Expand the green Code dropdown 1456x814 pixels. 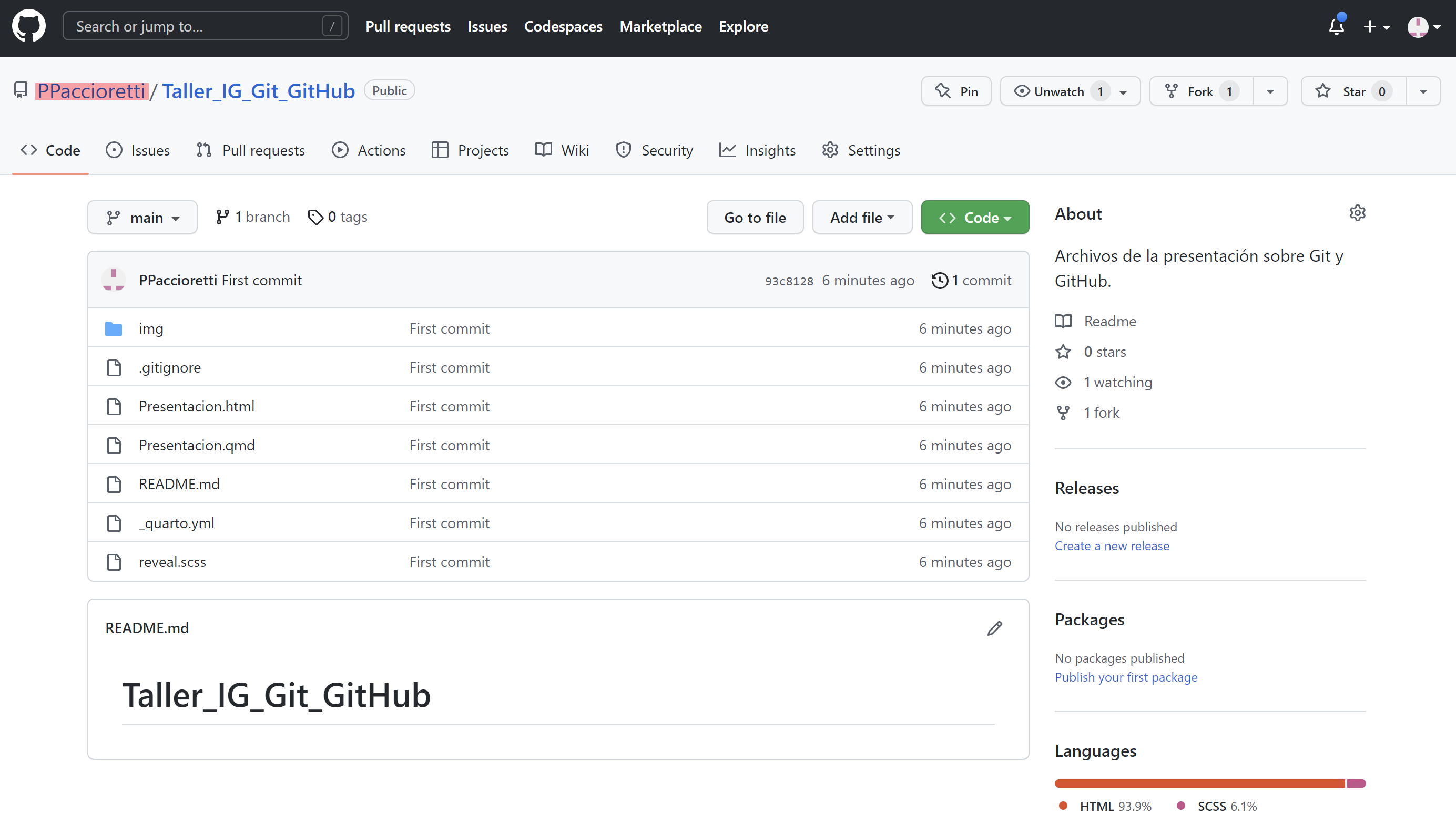[x=974, y=218]
